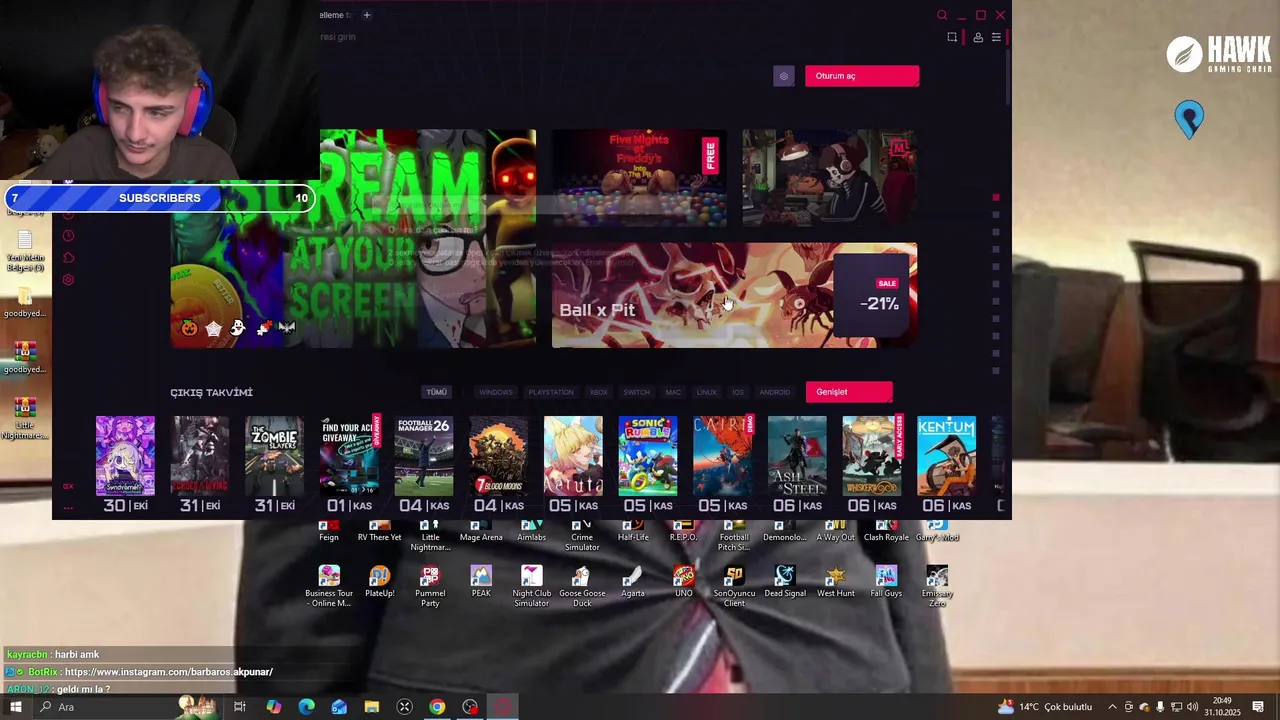Open the Windows notification center icon
Image resolution: width=1280 pixels, height=720 pixels.
pyautogui.click(x=1258, y=707)
